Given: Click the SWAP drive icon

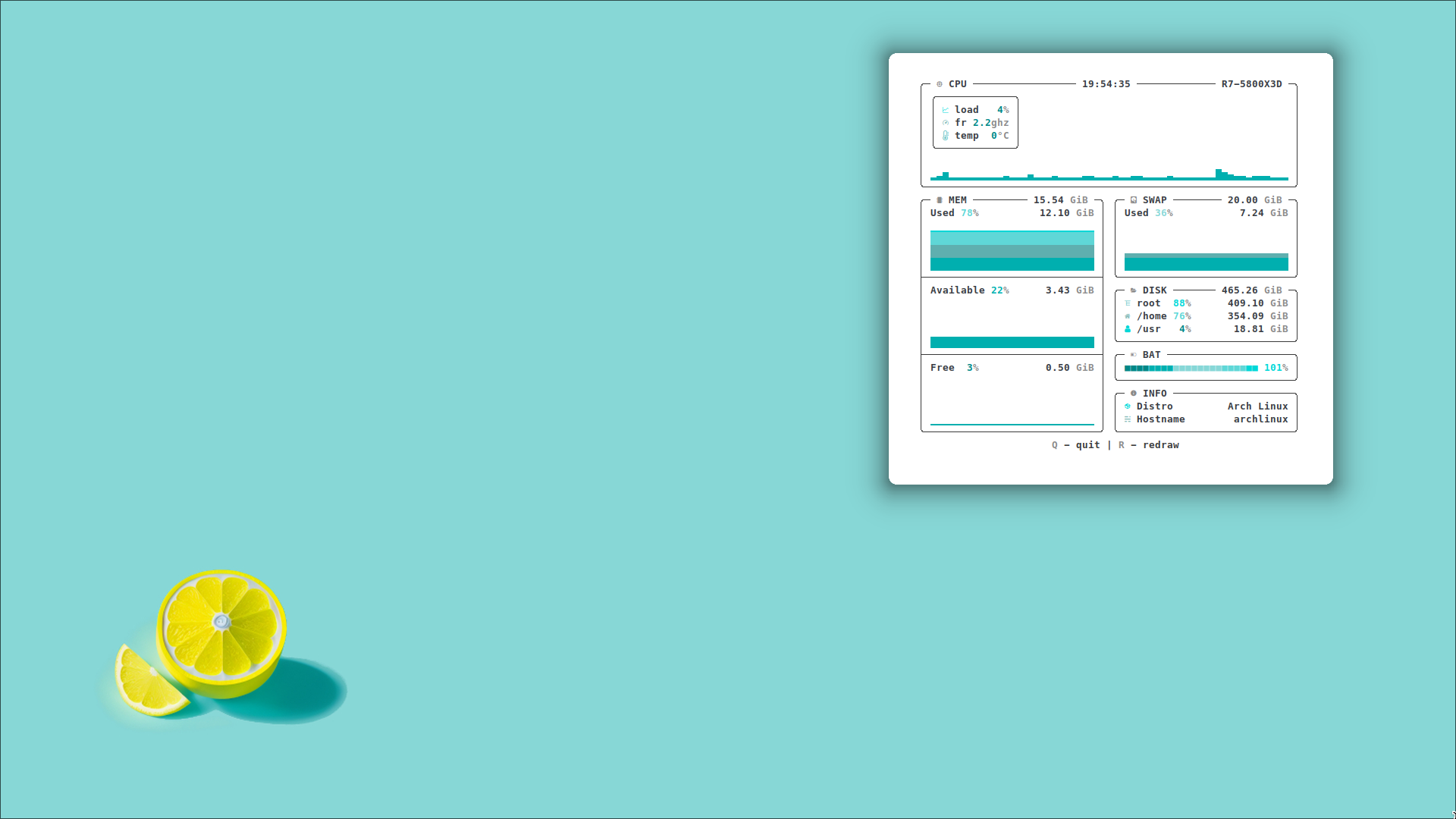Looking at the screenshot, I should (x=1134, y=200).
